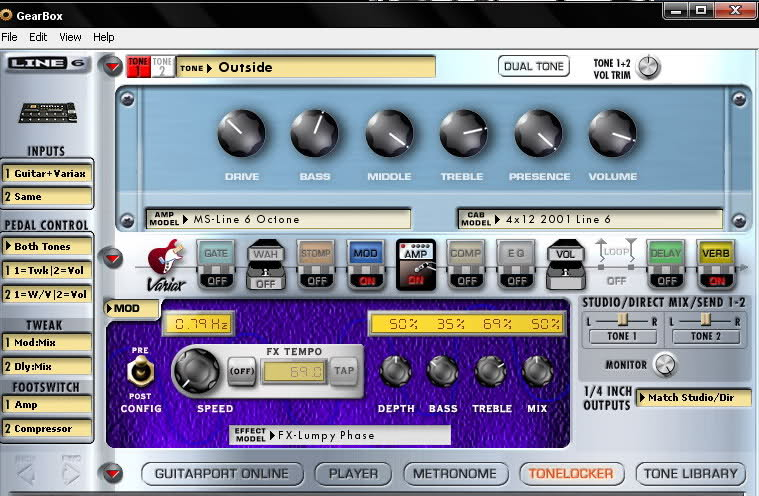The height and width of the screenshot is (496, 759).
Task: Click the Variax guitar icon
Action: pos(167,264)
